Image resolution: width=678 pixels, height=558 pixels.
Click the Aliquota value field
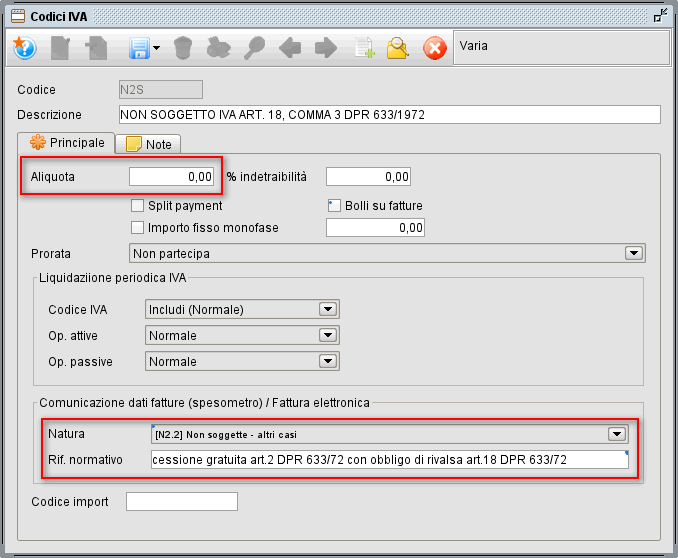[172, 176]
